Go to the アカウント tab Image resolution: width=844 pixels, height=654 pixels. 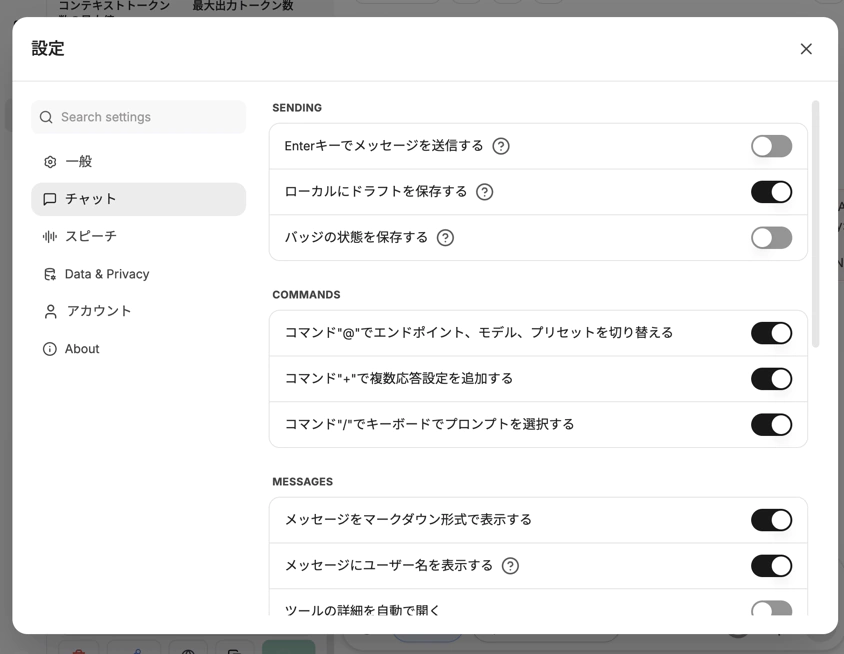coord(138,311)
